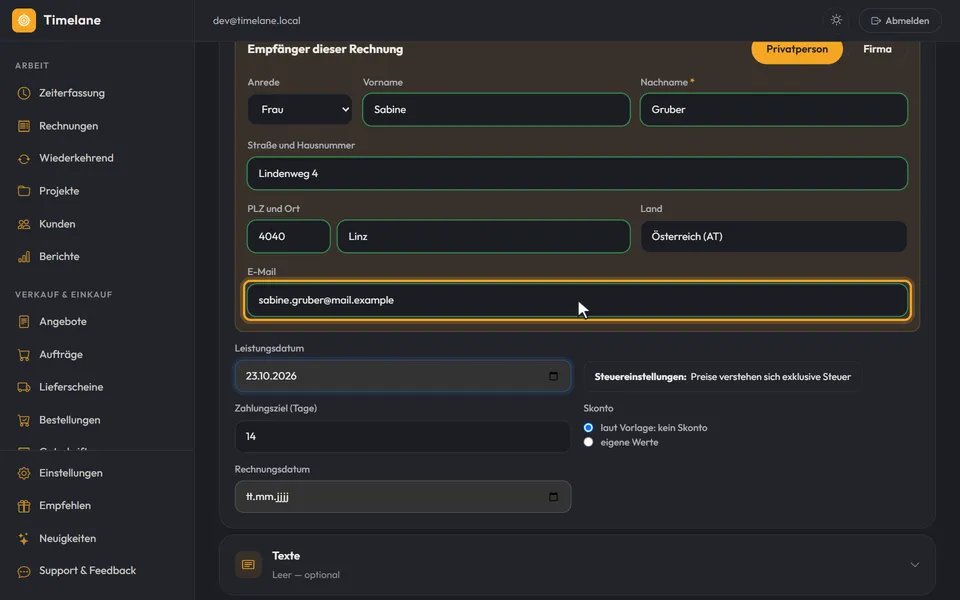The height and width of the screenshot is (600, 960).
Task: Click the PLZ field showing 4040
Action: 288,236
